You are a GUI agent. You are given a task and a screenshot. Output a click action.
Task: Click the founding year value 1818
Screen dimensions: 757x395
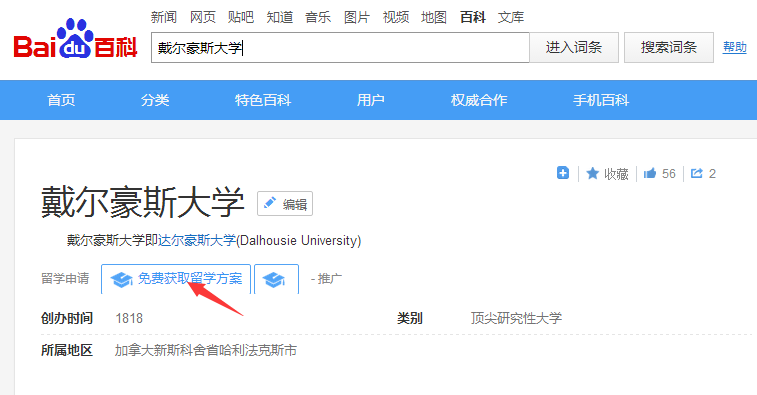pos(129,318)
